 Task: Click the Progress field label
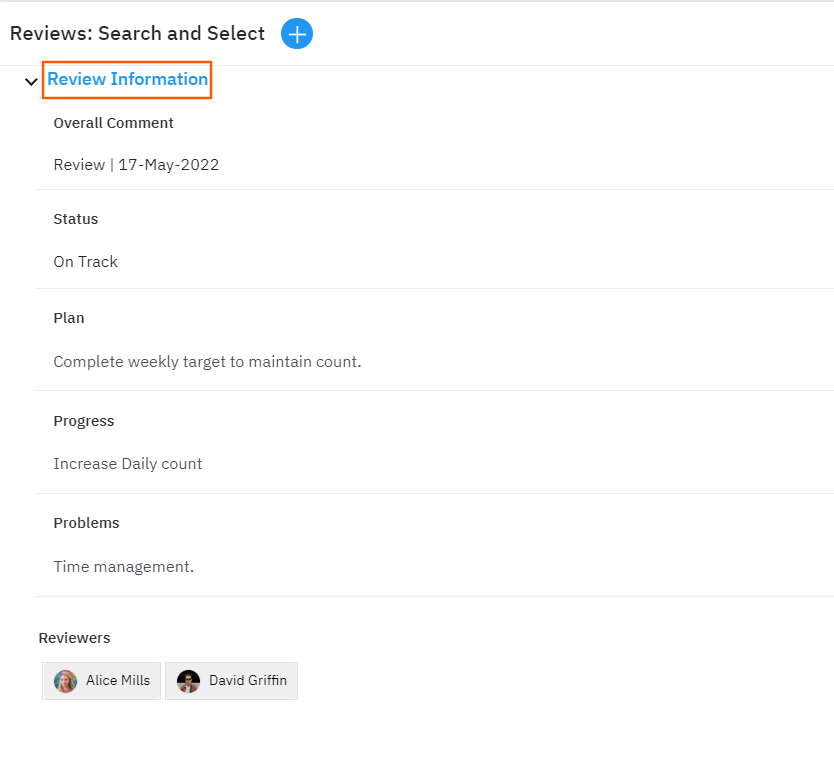point(84,421)
